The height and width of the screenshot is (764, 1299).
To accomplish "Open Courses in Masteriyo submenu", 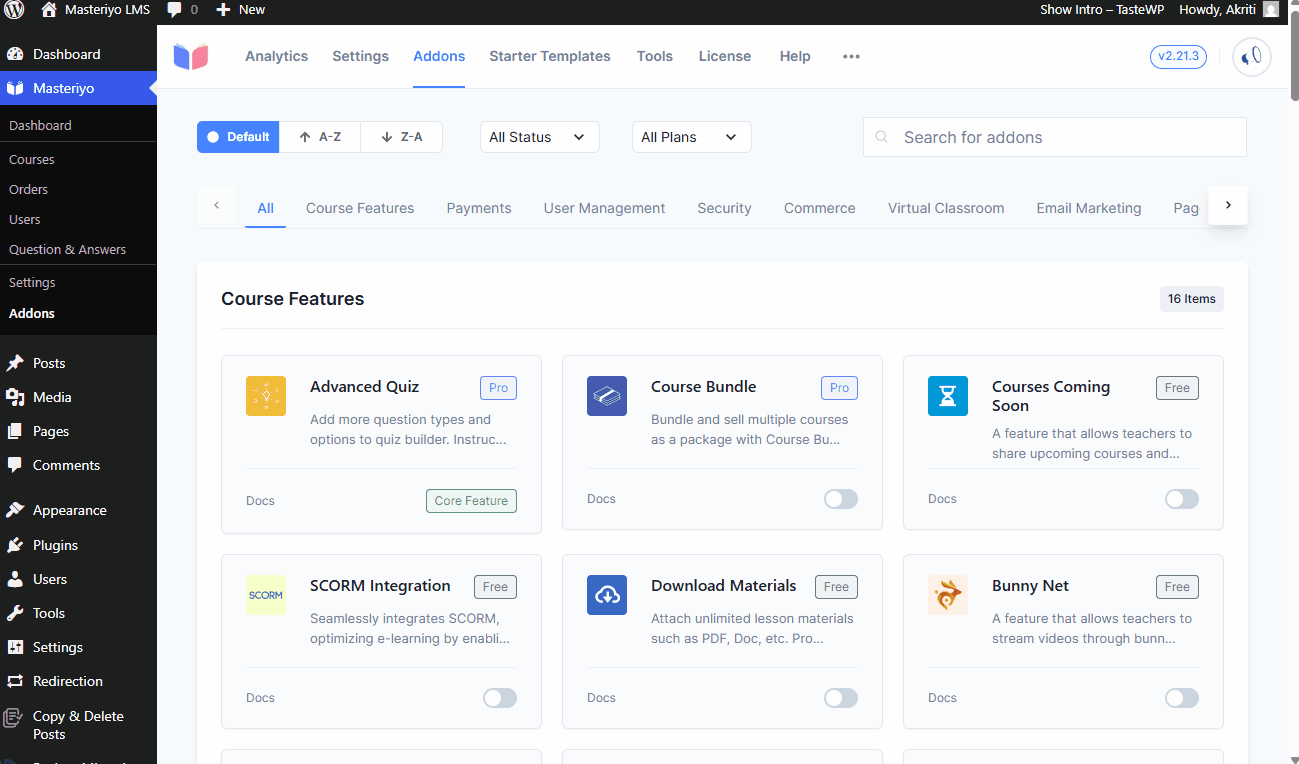I will click(32, 159).
